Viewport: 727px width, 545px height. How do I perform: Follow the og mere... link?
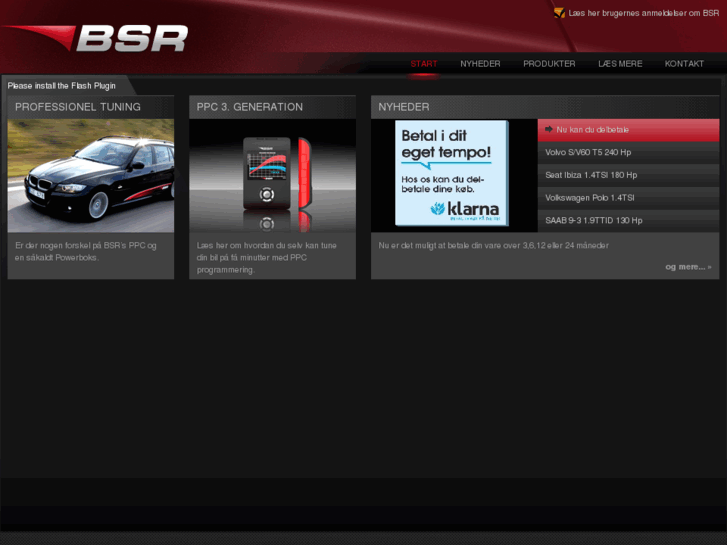coord(688,267)
